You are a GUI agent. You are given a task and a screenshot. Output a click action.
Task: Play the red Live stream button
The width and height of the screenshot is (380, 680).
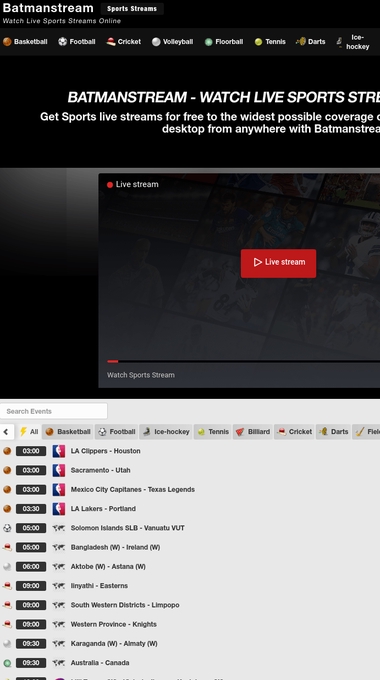278,263
